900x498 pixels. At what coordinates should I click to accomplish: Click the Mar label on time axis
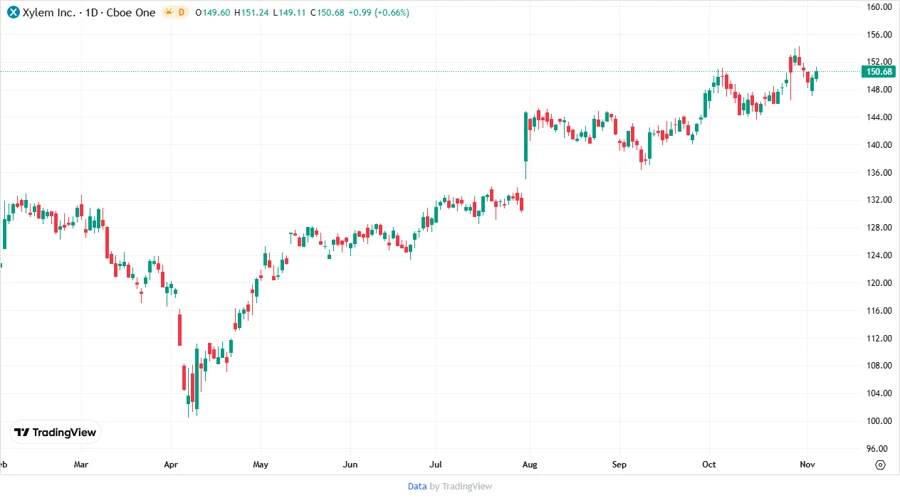tap(81, 464)
